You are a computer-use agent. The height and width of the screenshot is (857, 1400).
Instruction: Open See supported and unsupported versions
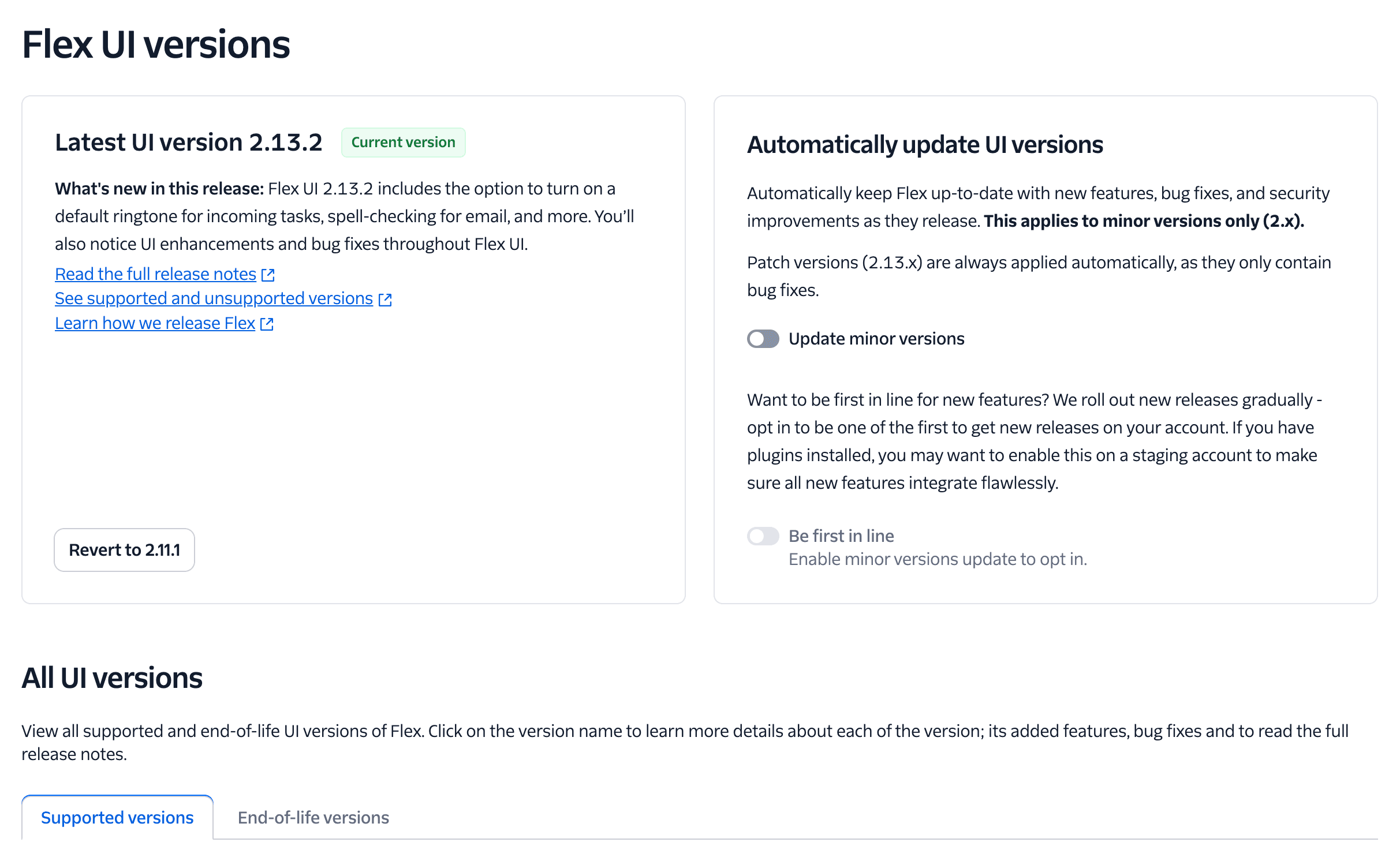click(x=214, y=298)
